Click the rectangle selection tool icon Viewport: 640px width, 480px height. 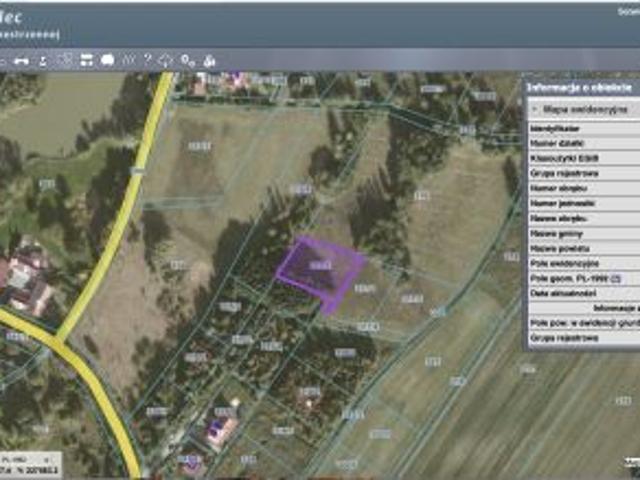point(65,60)
